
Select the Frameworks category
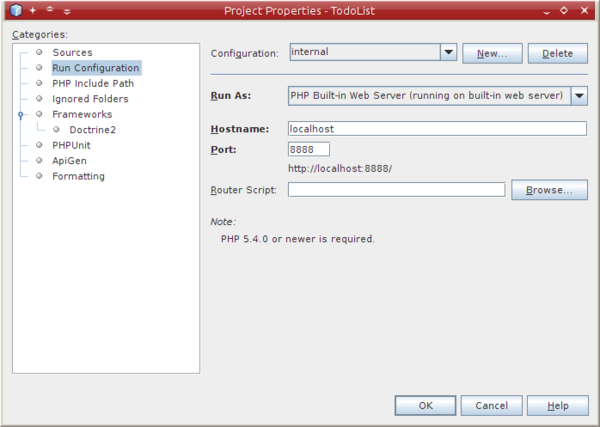[x=82, y=115]
